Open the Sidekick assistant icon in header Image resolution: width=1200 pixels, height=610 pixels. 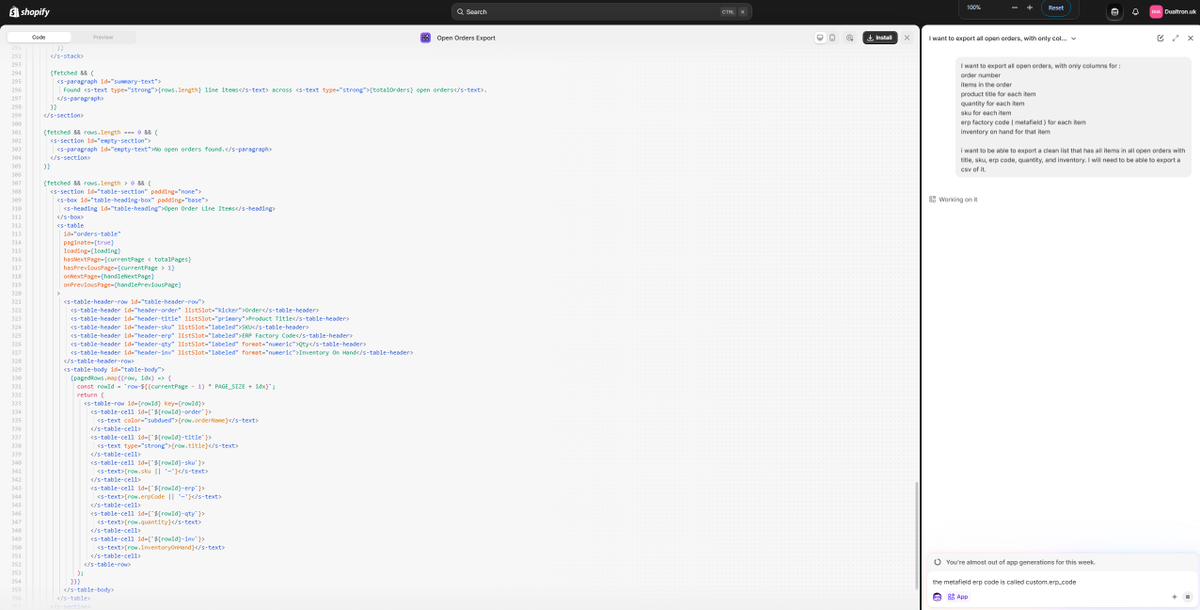(x=1115, y=12)
